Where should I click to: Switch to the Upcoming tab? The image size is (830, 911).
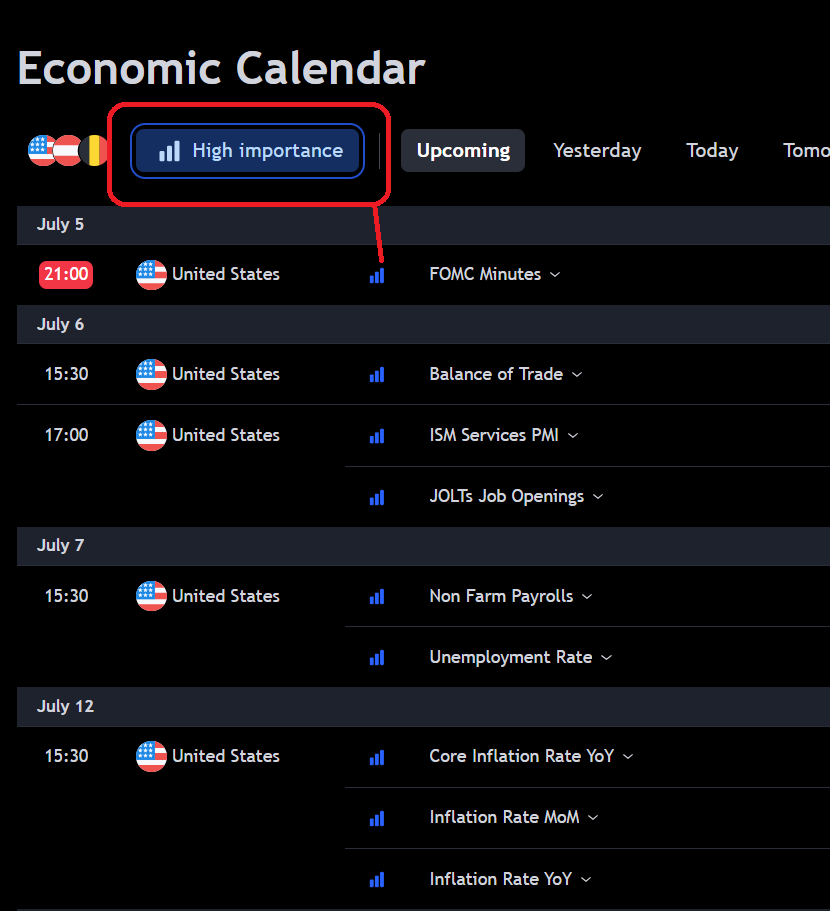pos(463,151)
